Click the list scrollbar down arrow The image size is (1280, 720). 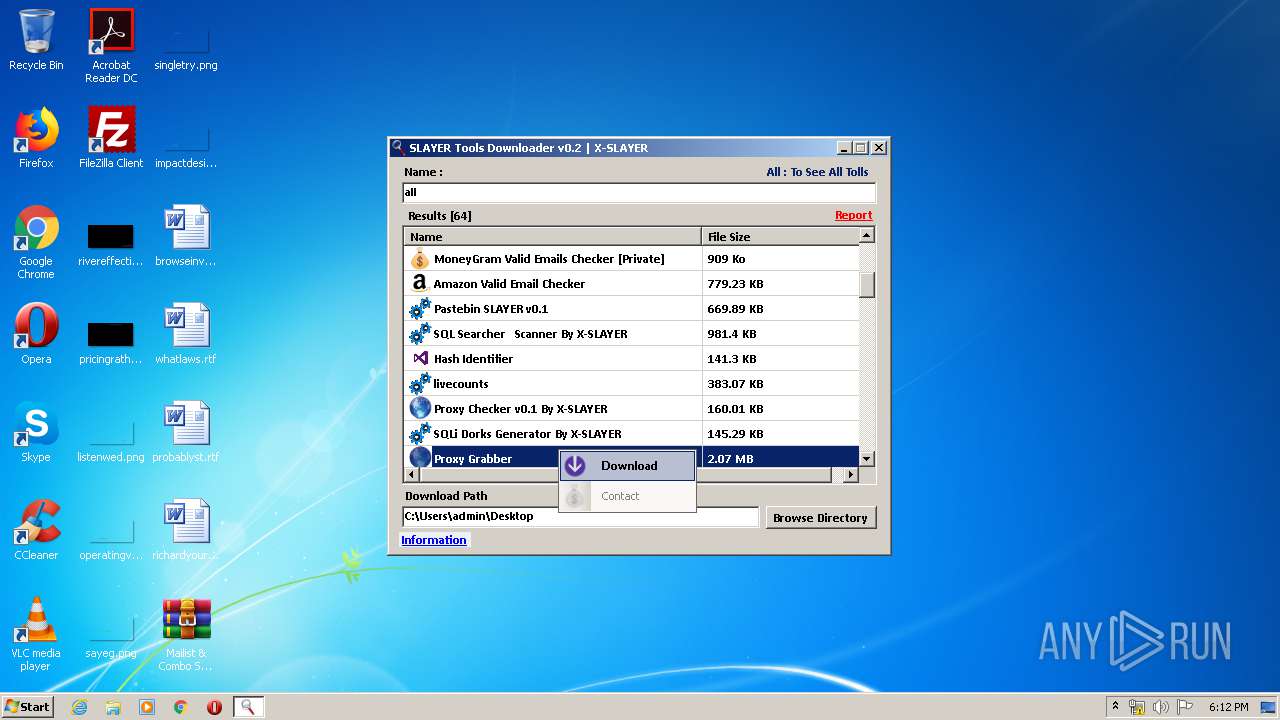[x=867, y=458]
